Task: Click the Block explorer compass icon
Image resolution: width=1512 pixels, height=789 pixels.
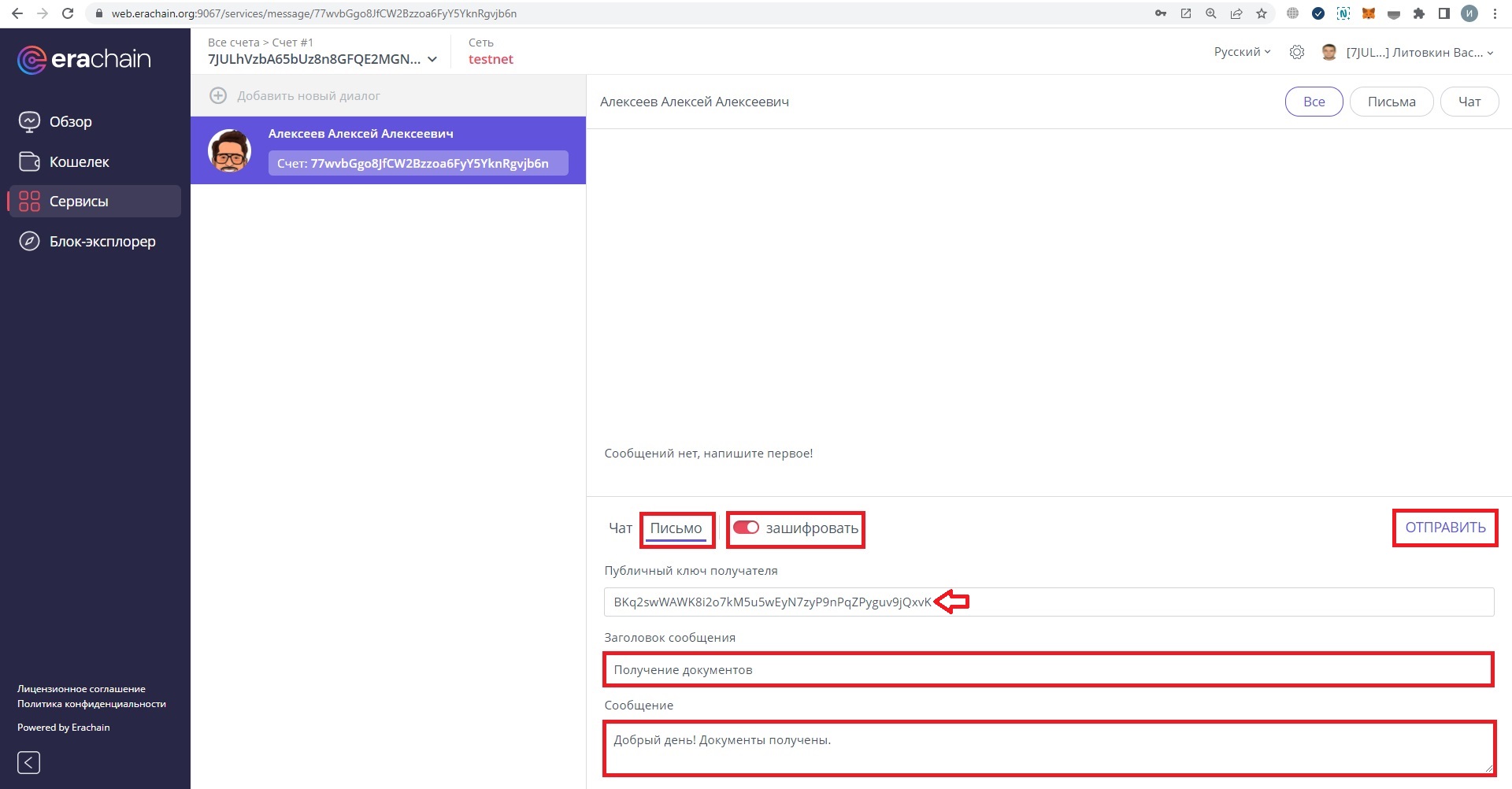Action: (29, 241)
